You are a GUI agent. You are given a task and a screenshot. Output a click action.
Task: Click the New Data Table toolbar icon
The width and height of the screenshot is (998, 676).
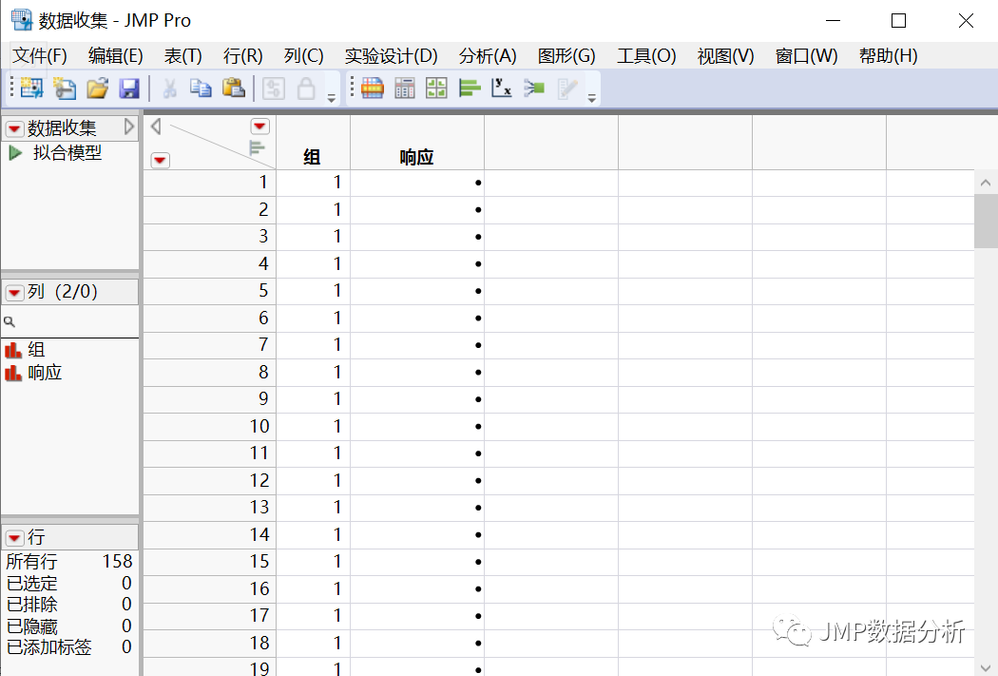pos(31,88)
